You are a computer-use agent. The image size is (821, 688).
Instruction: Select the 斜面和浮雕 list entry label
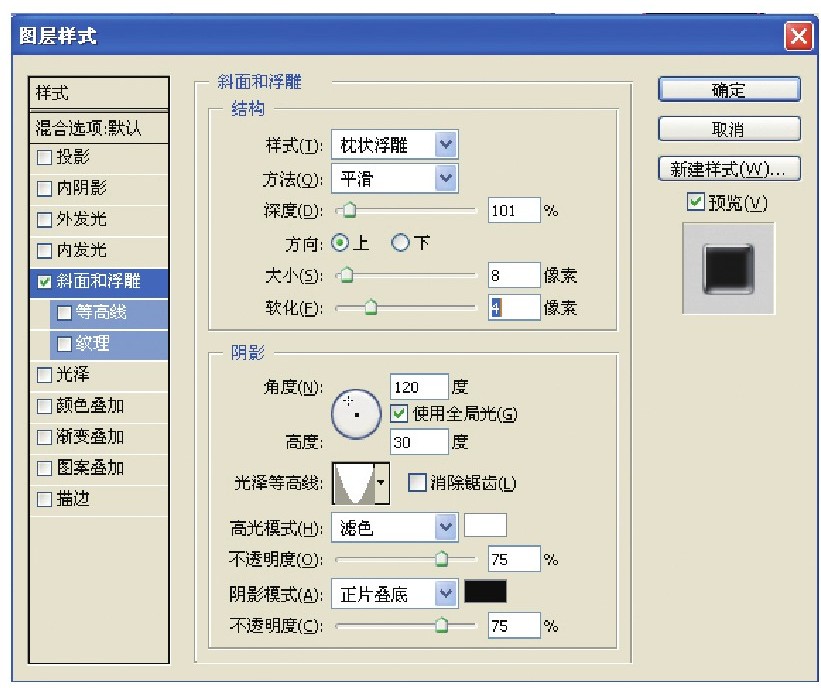(98, 281)
